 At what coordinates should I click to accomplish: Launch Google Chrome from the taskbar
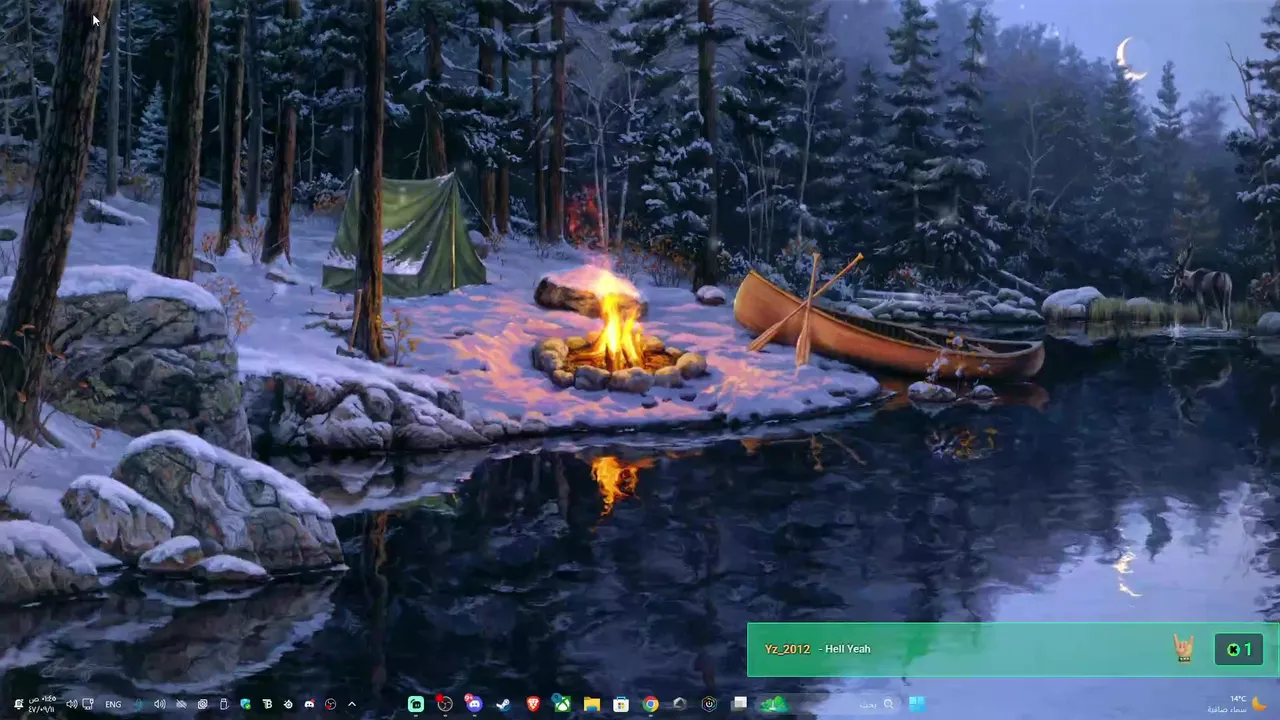coord(650,704)
